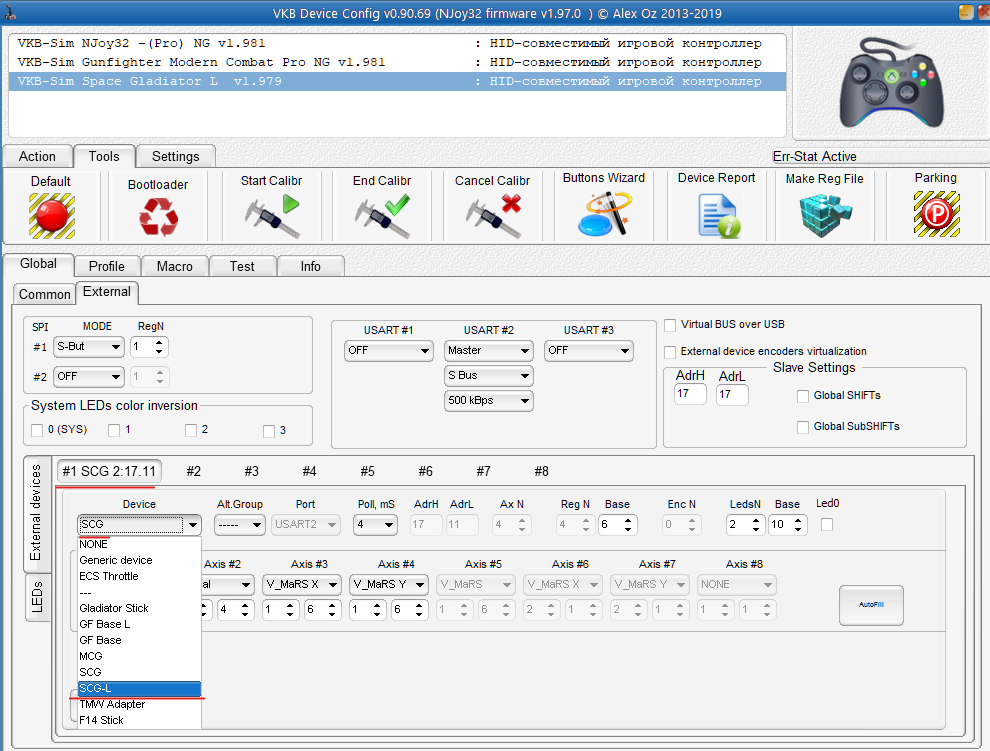Click the Make Reg File cube icon

click(x=826, y=215)
